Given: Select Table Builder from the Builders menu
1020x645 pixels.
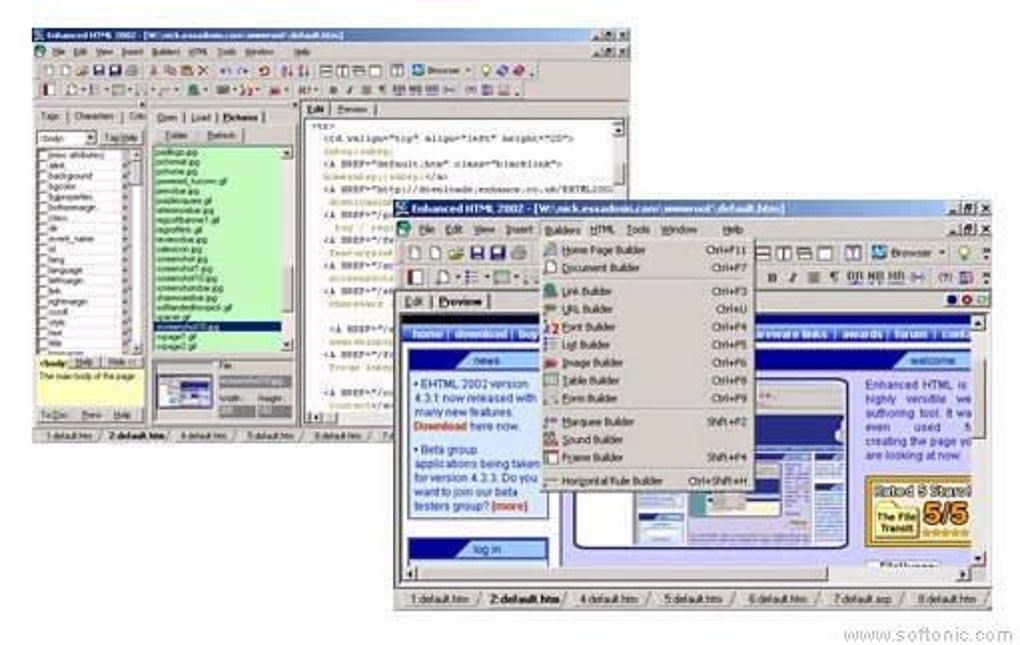Looking at the screenshot, I should [590, 381].
